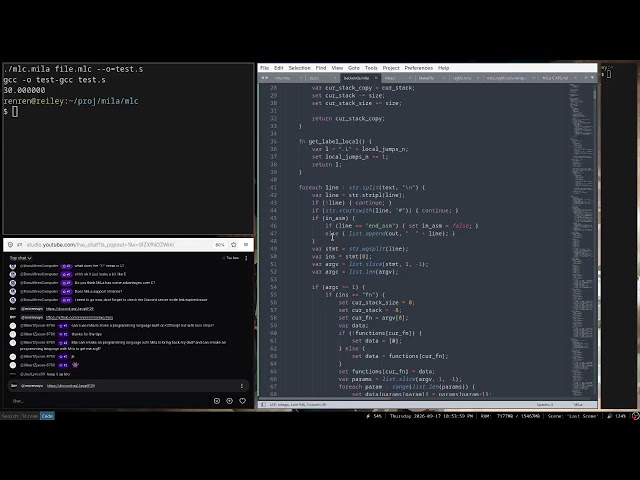Open the Edit menu

[x=279, y=68]
